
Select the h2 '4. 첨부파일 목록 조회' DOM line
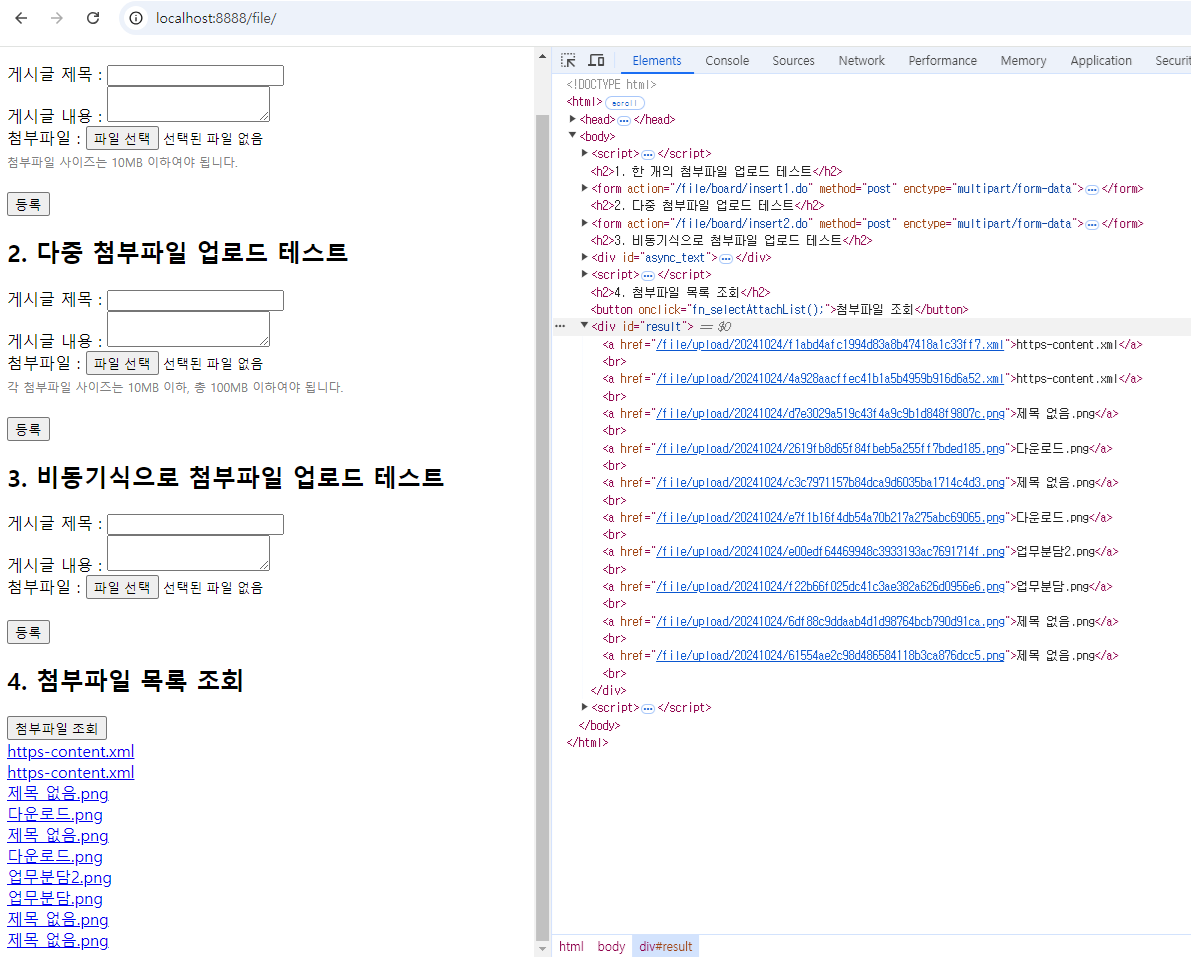[x=681, y=292]
